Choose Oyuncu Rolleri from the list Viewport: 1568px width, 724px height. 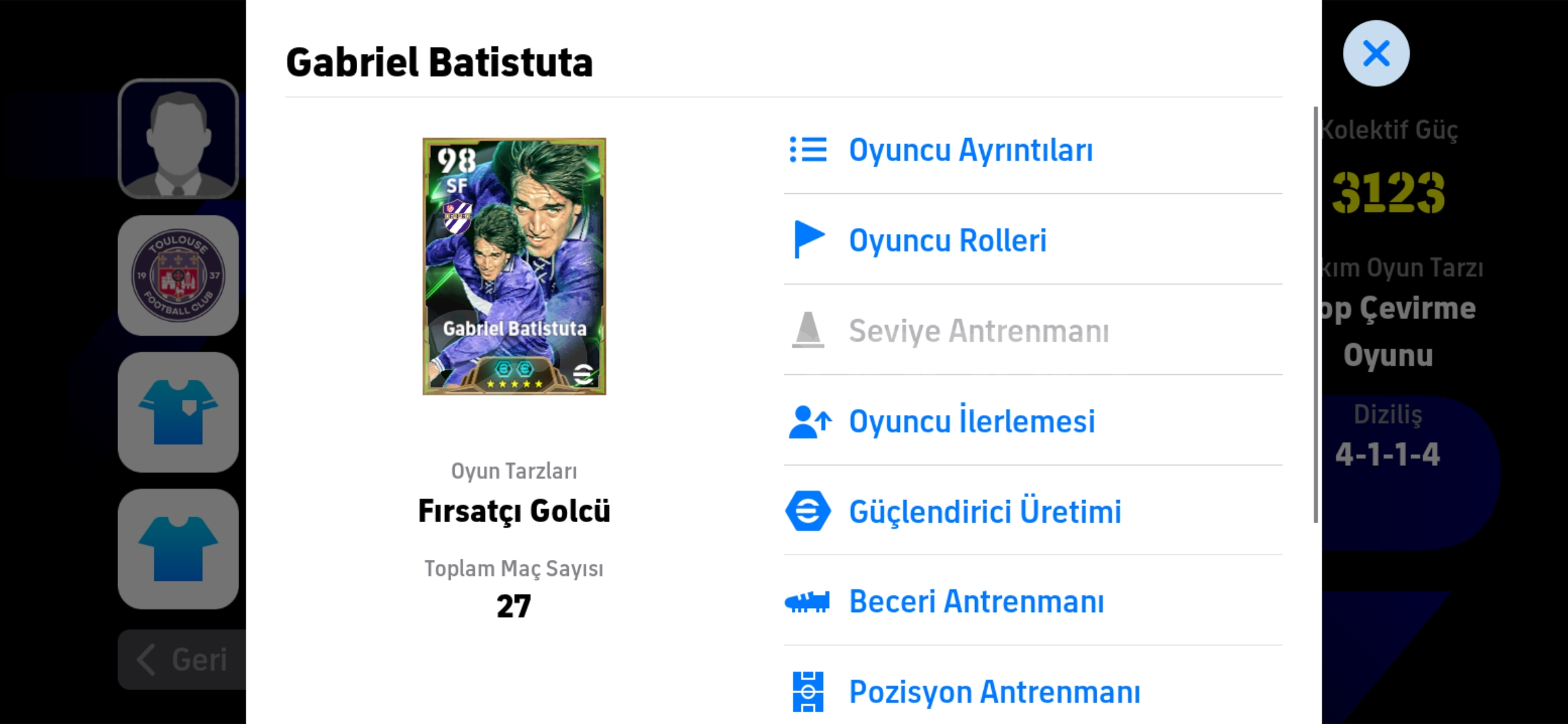(948, 240)
